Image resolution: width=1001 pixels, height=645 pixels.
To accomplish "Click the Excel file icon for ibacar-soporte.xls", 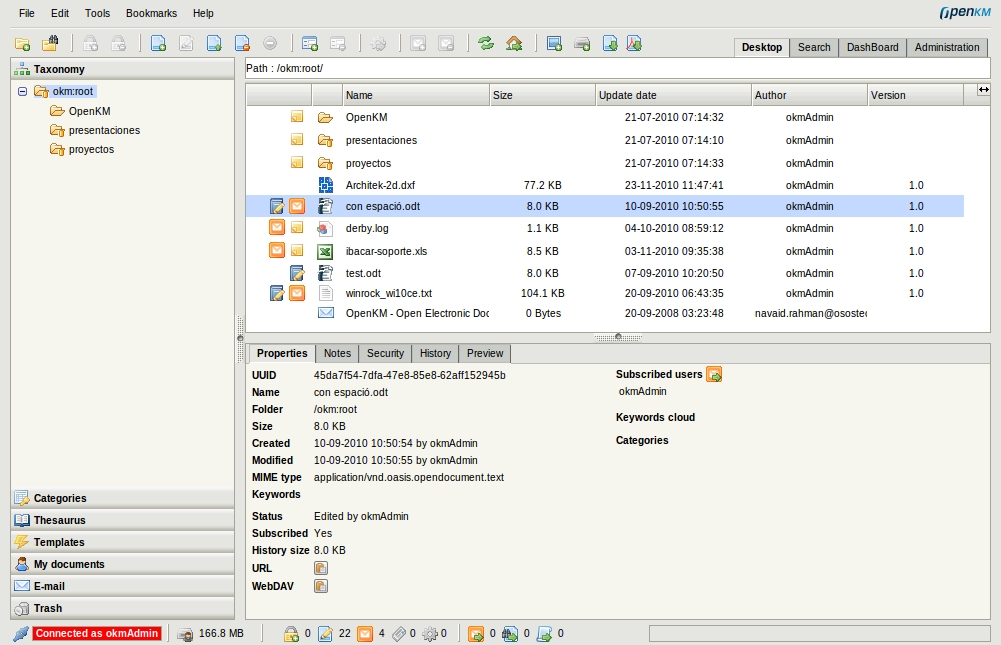I will (326, 252).
